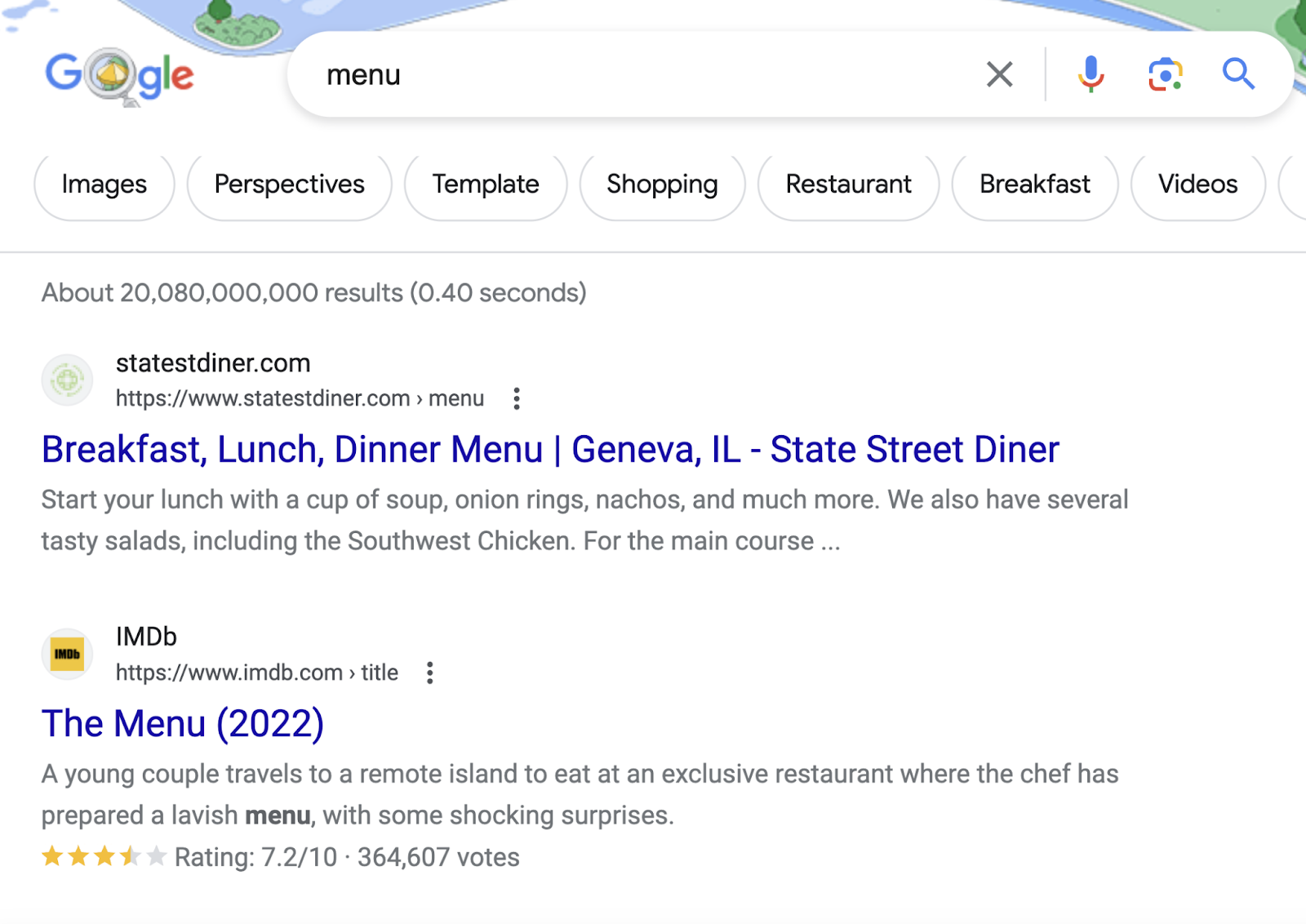Click the Breakfast filter chip
The height and width of the screenshot is (924, 1306).
[x=1034, y=184]
